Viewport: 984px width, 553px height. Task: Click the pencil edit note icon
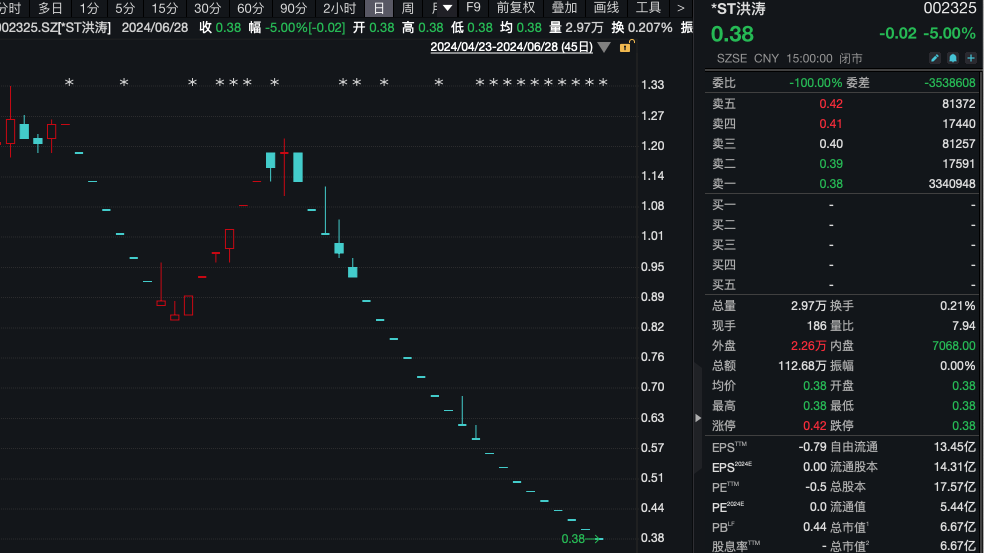click(x=934, y=58)
